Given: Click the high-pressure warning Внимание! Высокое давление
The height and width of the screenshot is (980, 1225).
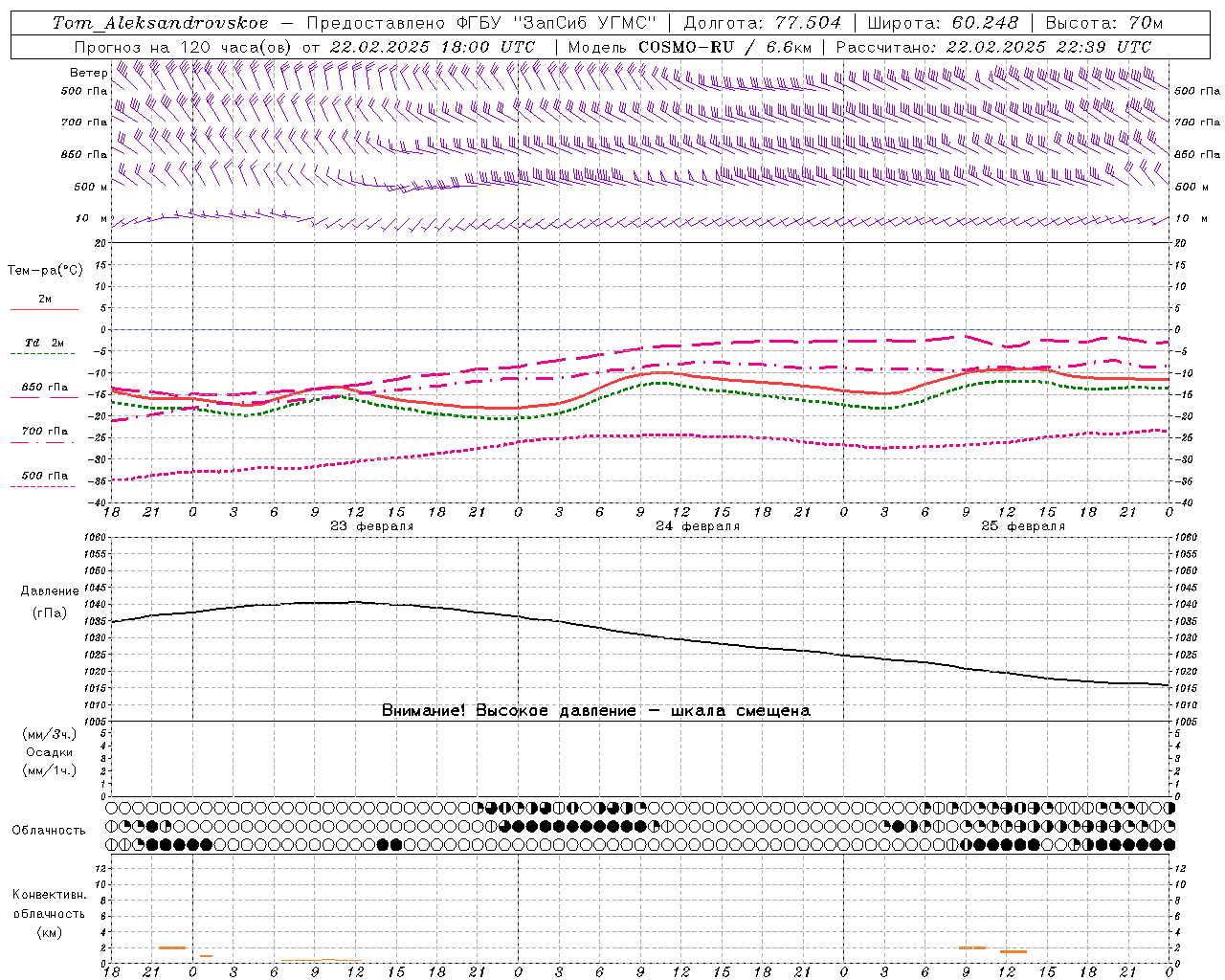Looking at the screenshot, I should pyautogui.click(x=508, y=711).
